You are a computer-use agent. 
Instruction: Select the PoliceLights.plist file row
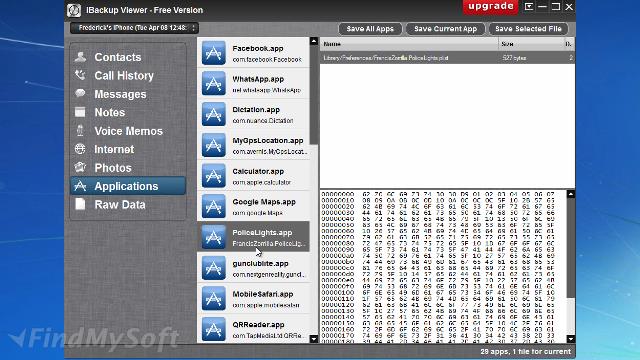click(x=447, y=58)
